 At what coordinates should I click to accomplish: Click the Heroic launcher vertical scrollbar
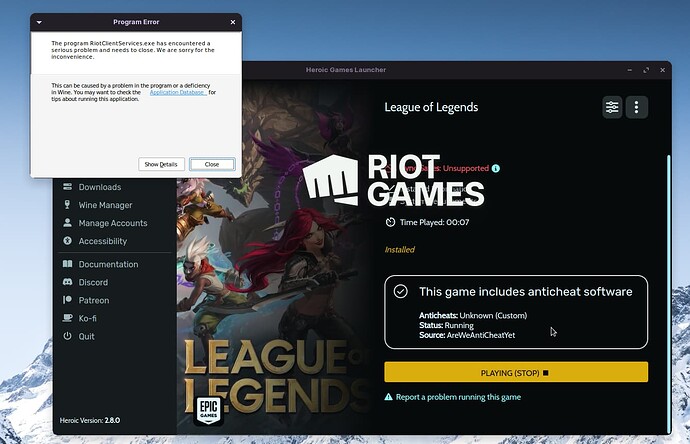(669, 293)
